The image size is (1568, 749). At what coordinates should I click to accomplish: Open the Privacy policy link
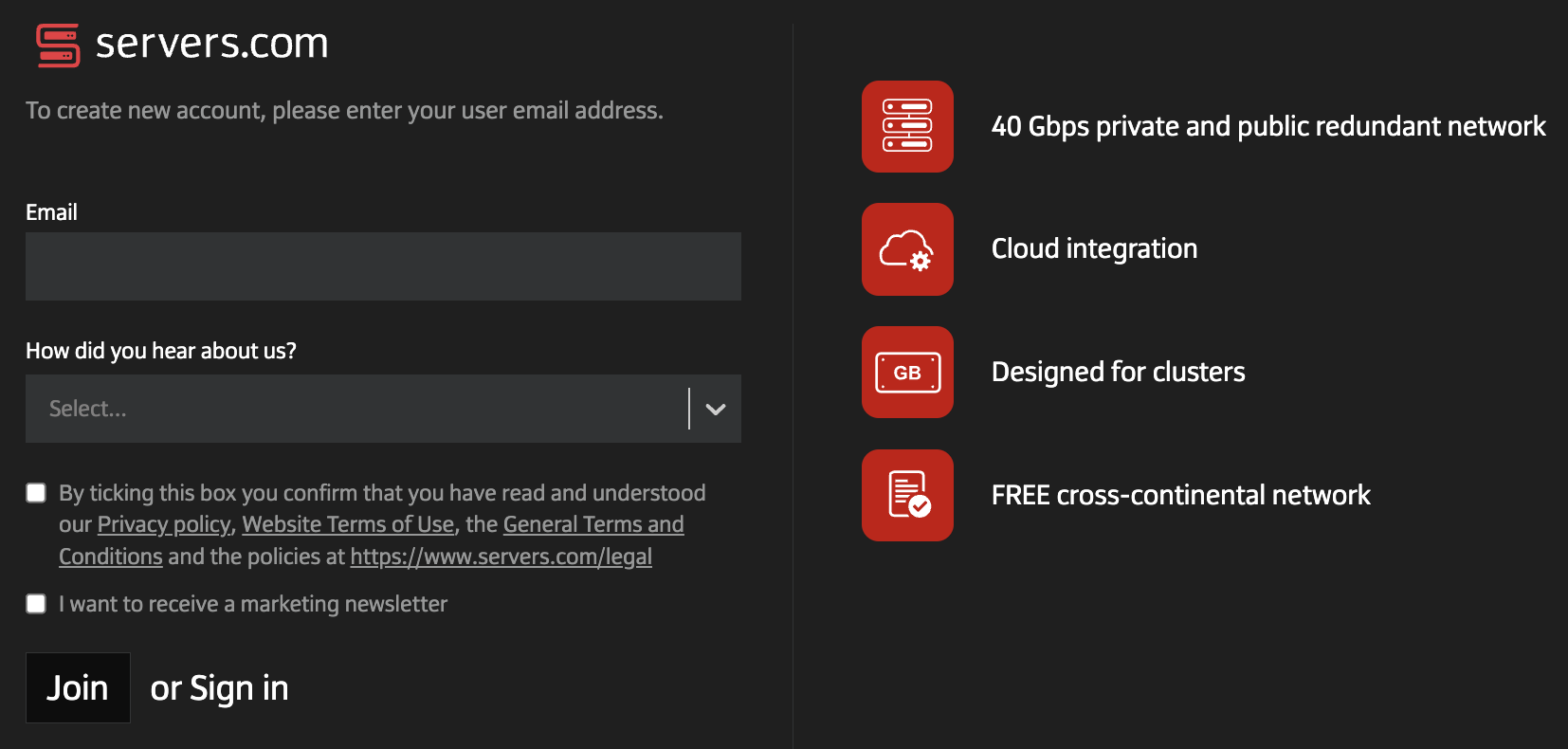click(x=164, y=524)
